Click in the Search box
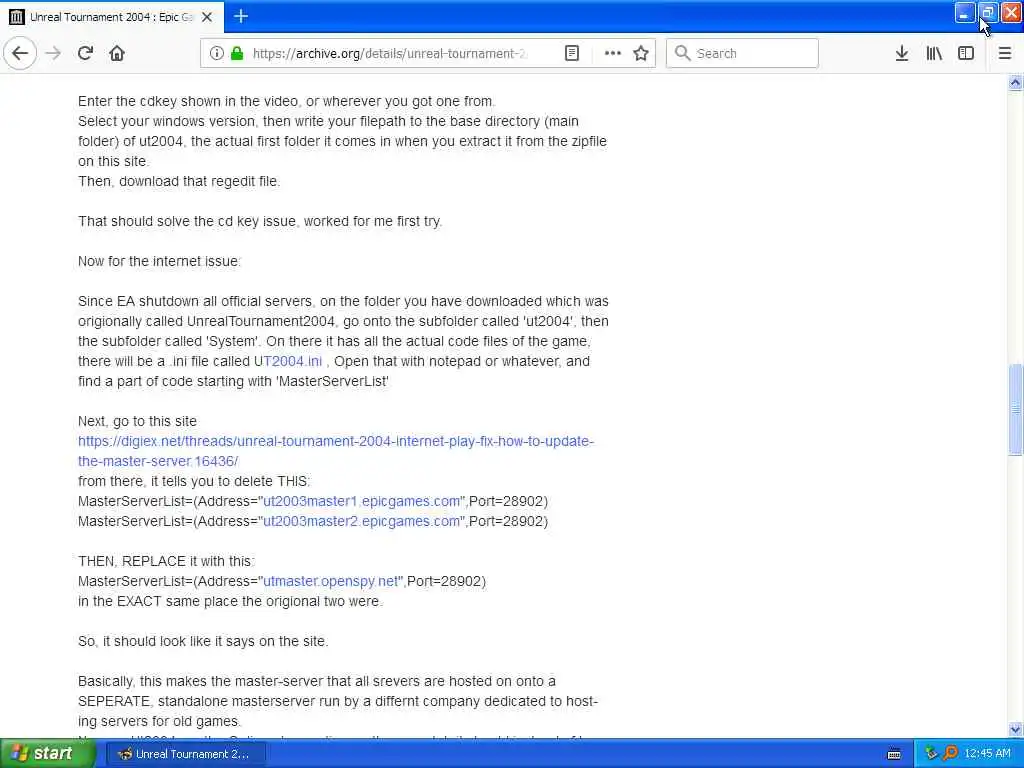Image resolution: width=1024 pixels, height=768 pixels. click(742, 54)
